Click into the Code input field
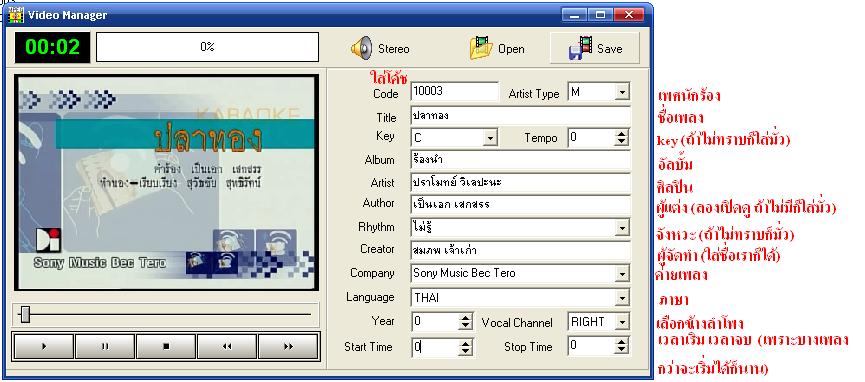Image resolution: width=865 pixels, height=382 pixels. [455, 92]
